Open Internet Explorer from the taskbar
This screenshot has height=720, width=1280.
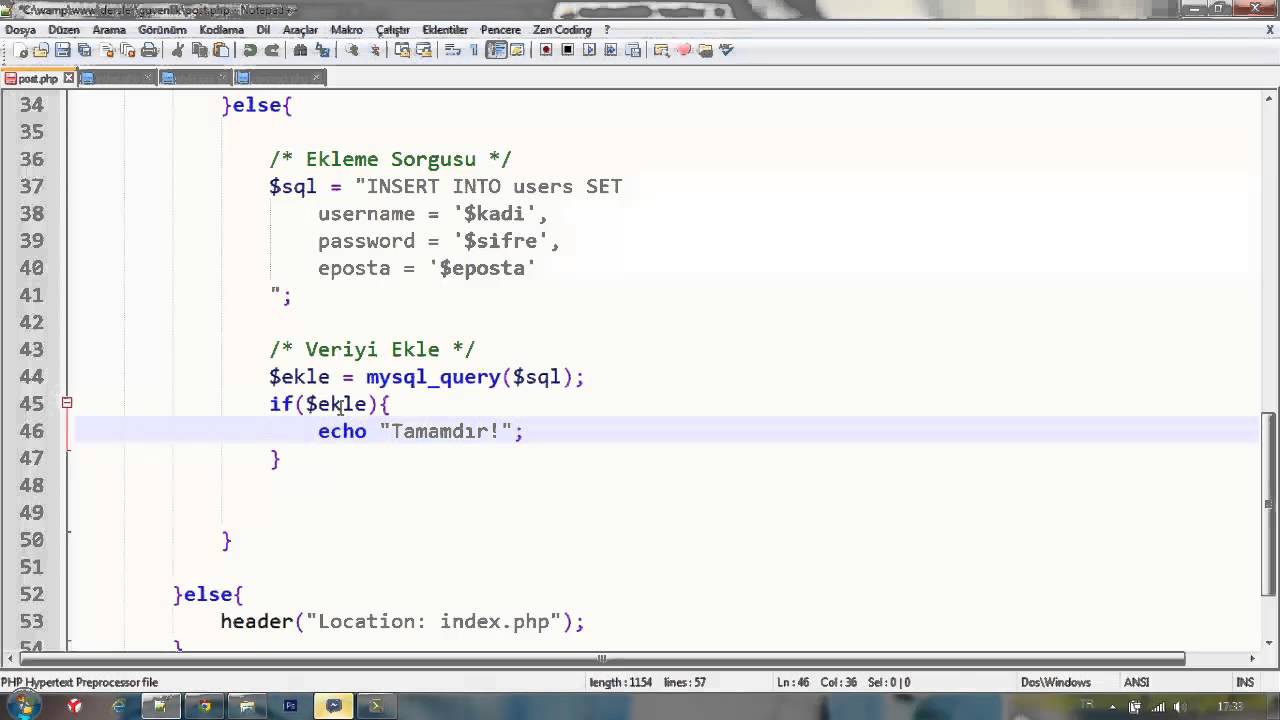(119, 706)
